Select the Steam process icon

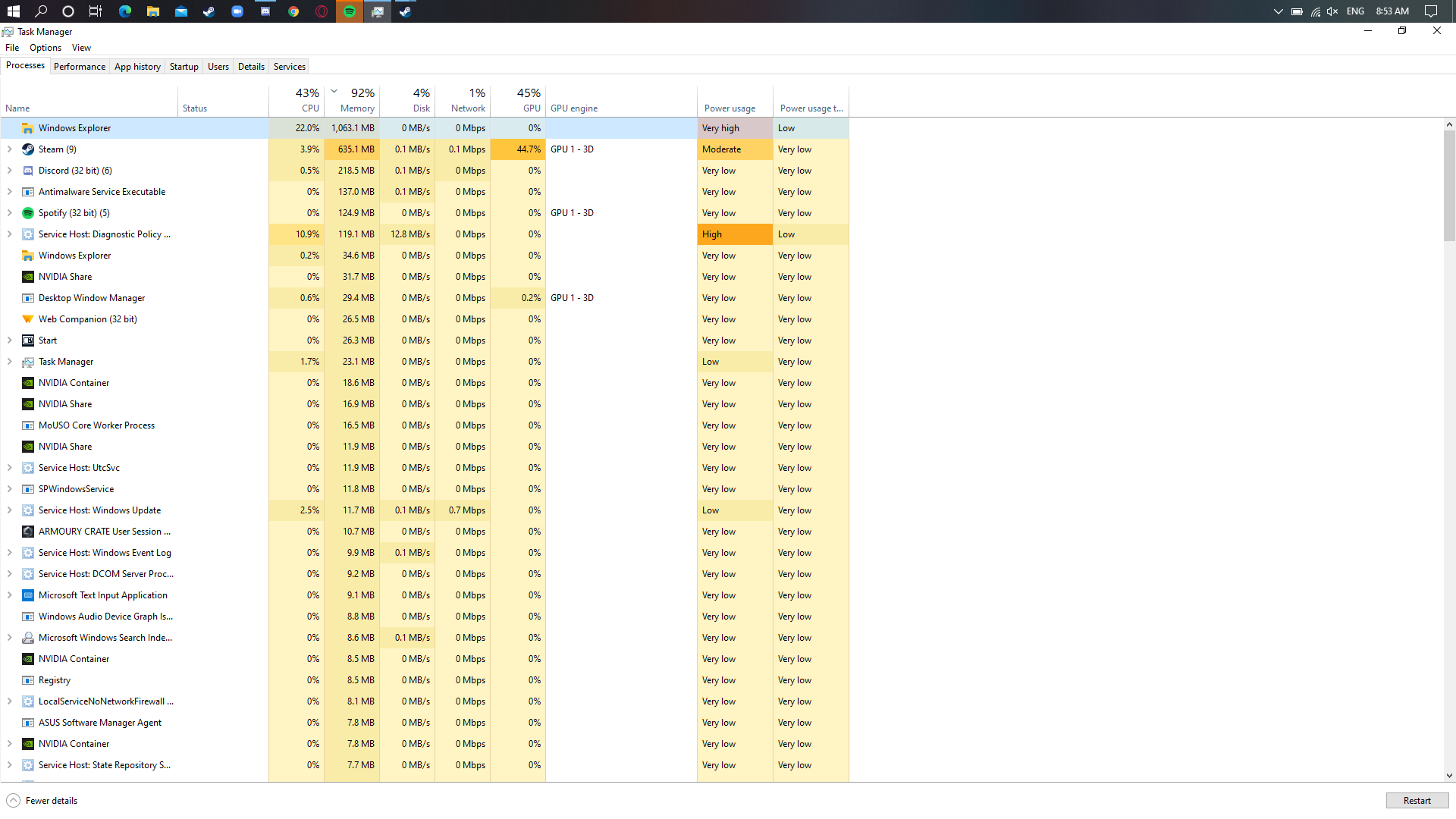coord(28,149)
